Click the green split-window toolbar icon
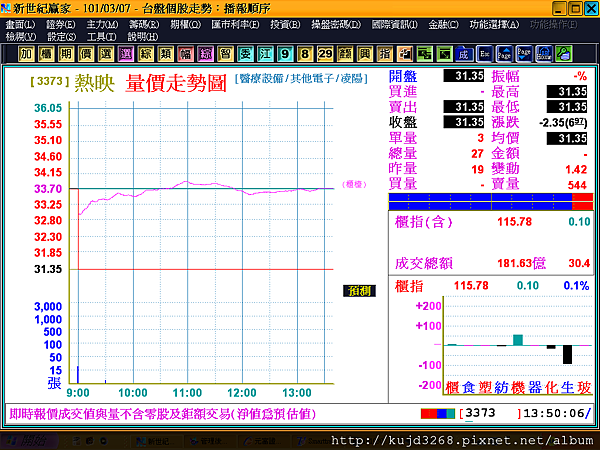Viewport: 600px width, 450px height. click(424, 54)
